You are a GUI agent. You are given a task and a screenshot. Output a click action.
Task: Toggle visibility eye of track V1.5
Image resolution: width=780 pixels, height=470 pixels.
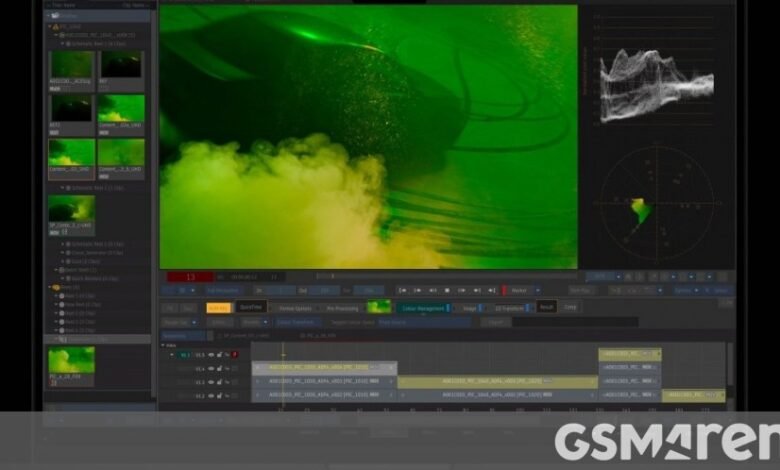pos(210,354)
